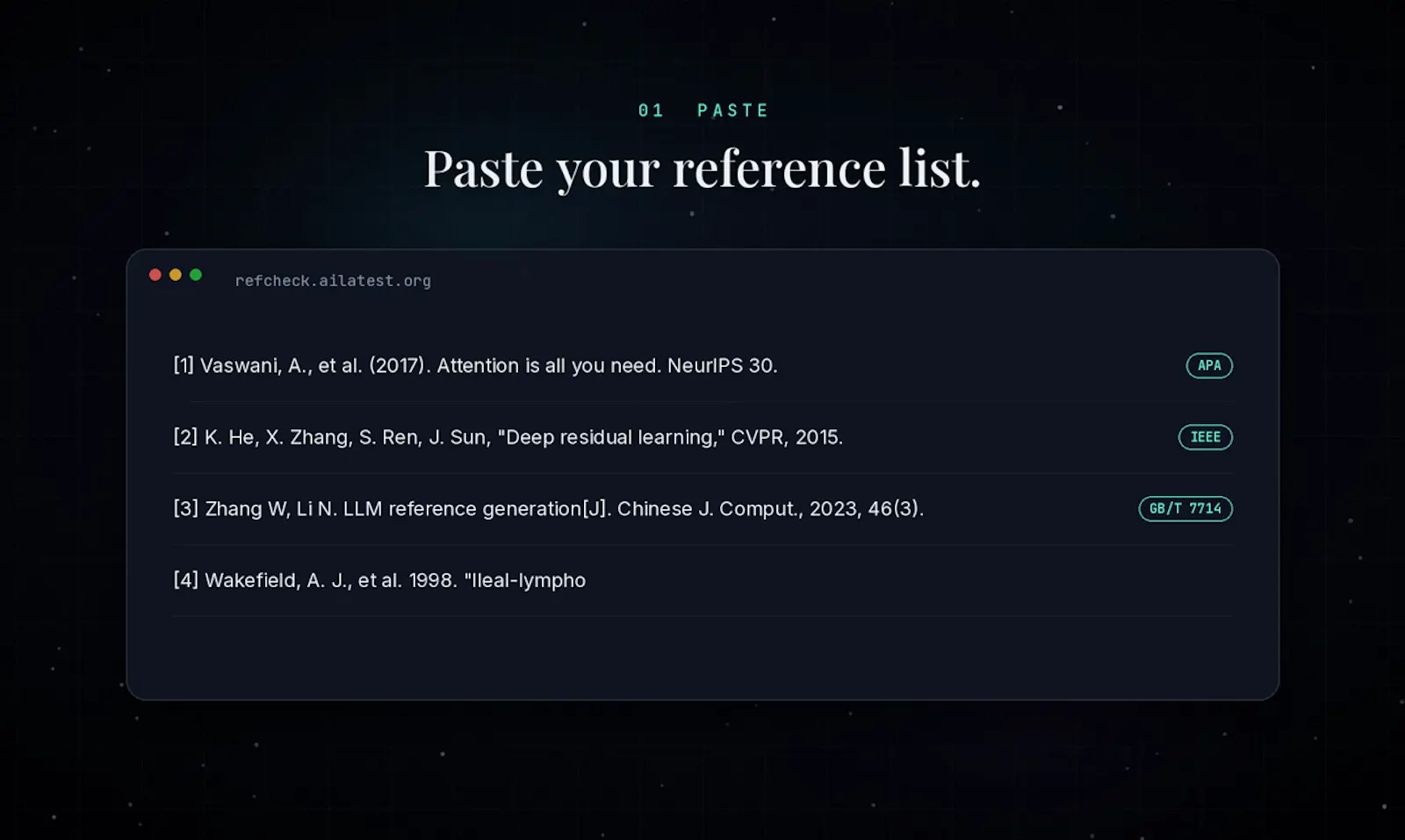The width and height of the screenshot is (1405, 840).
Task: Select the IEEE style badge
Action: coord(1205,437)
